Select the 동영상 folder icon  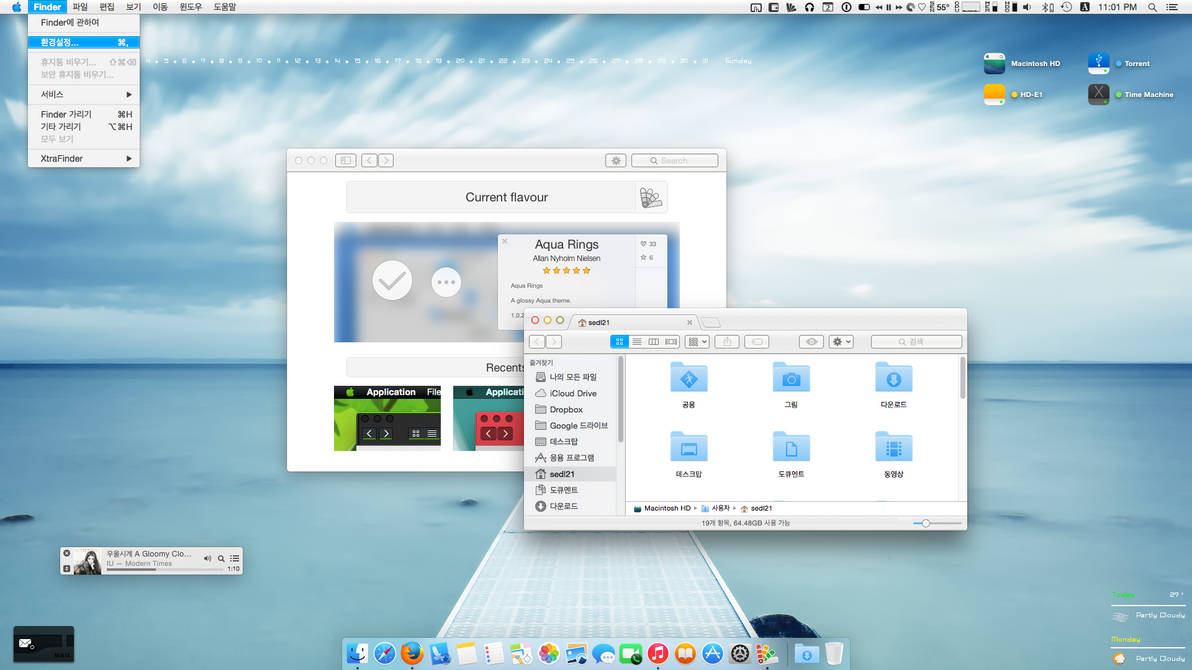pyautogui.click(x=893, y=447)
